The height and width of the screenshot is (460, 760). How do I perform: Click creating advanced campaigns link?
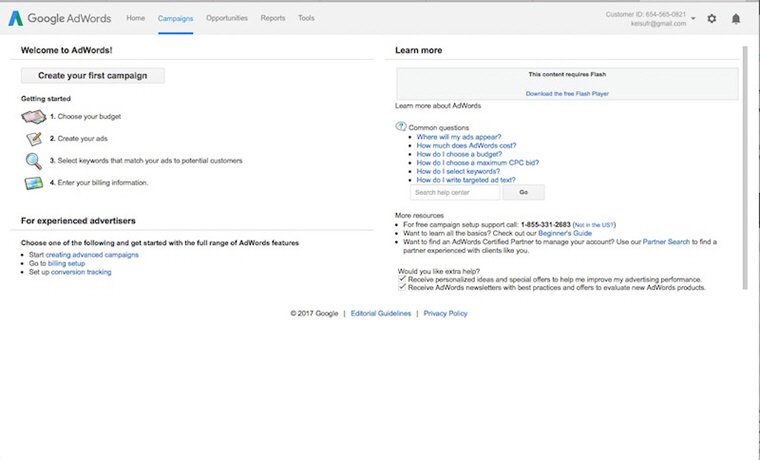click(x=92, y=255)
